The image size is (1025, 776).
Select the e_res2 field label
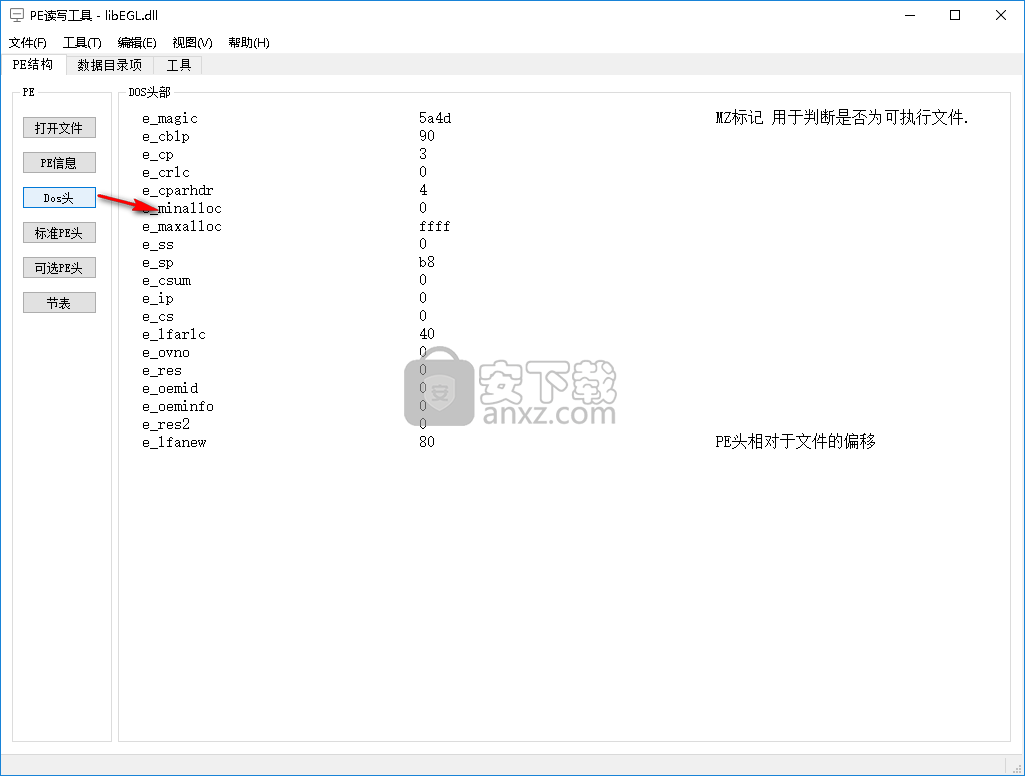[x=166, y=424]
